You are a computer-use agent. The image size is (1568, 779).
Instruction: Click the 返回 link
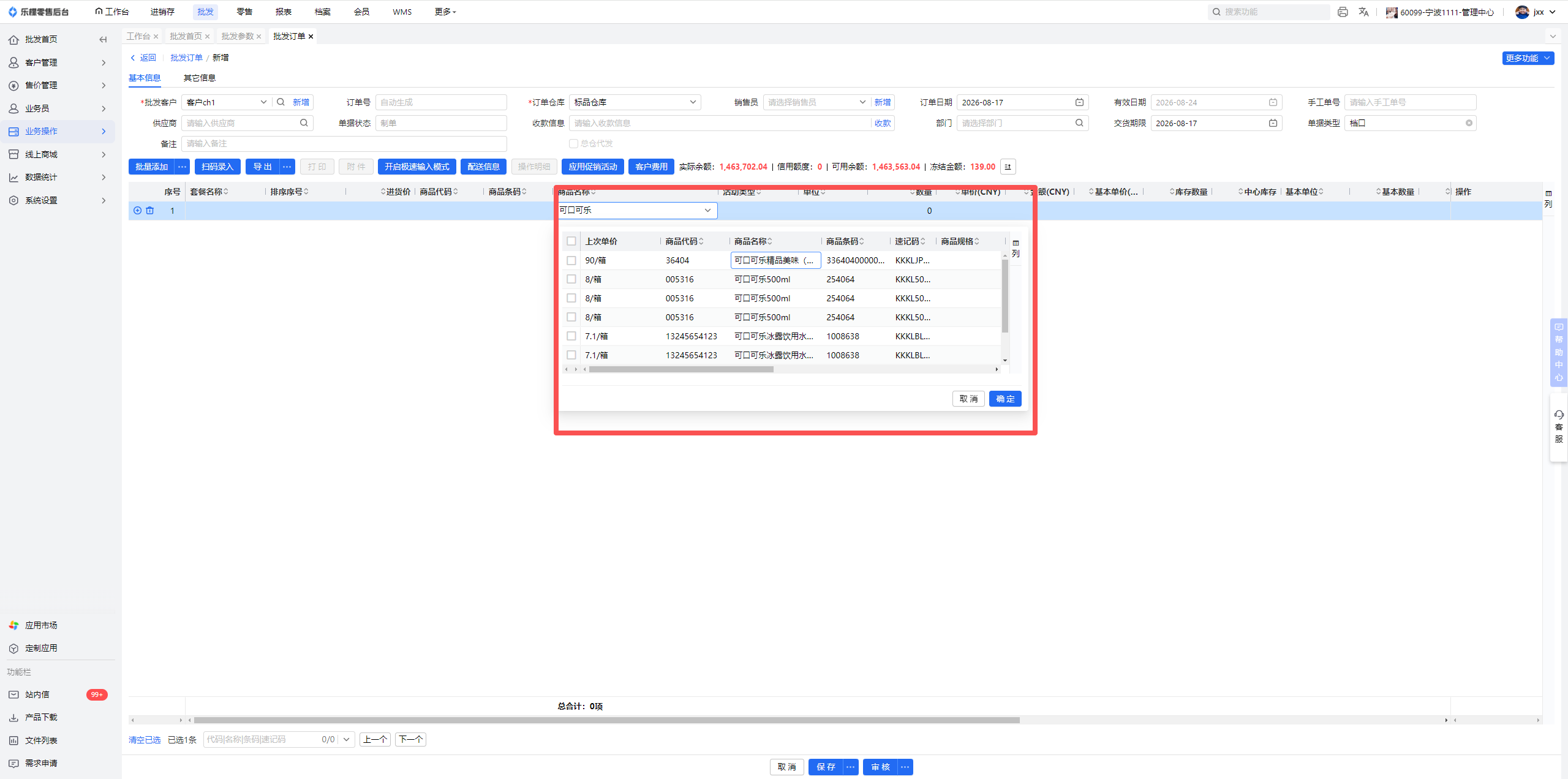[x=143, y=58]
